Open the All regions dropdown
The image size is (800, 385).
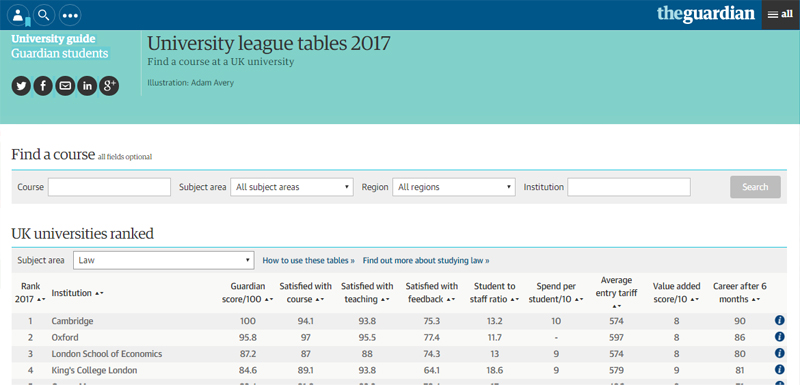pyautogui.click(x=454, y=187)
